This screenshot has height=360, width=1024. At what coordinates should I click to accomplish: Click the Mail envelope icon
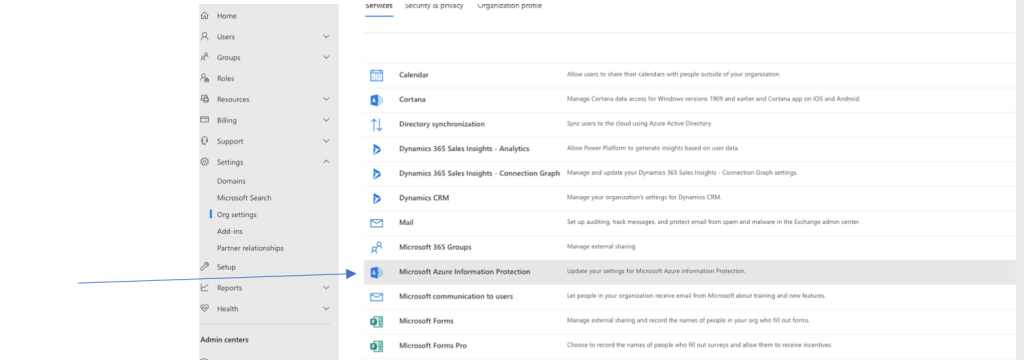[x=376, y=223]
